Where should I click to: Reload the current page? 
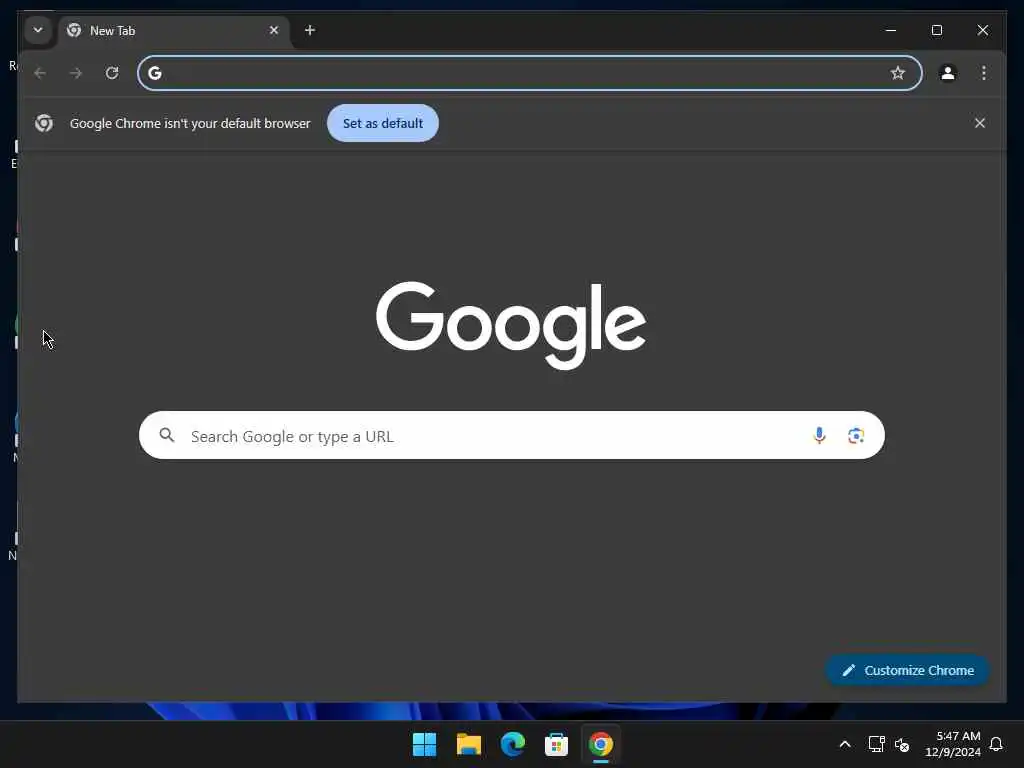pos(112,73)
